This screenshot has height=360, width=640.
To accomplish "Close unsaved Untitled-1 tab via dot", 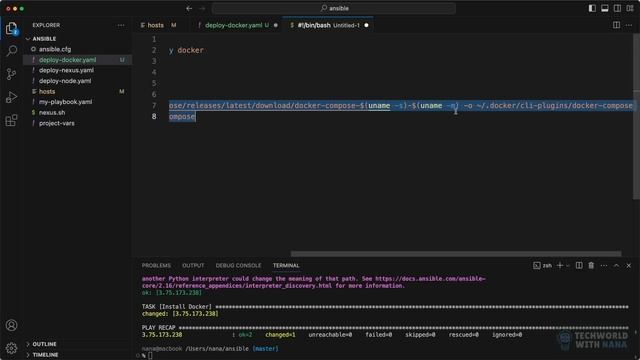I will pos(366,25).
